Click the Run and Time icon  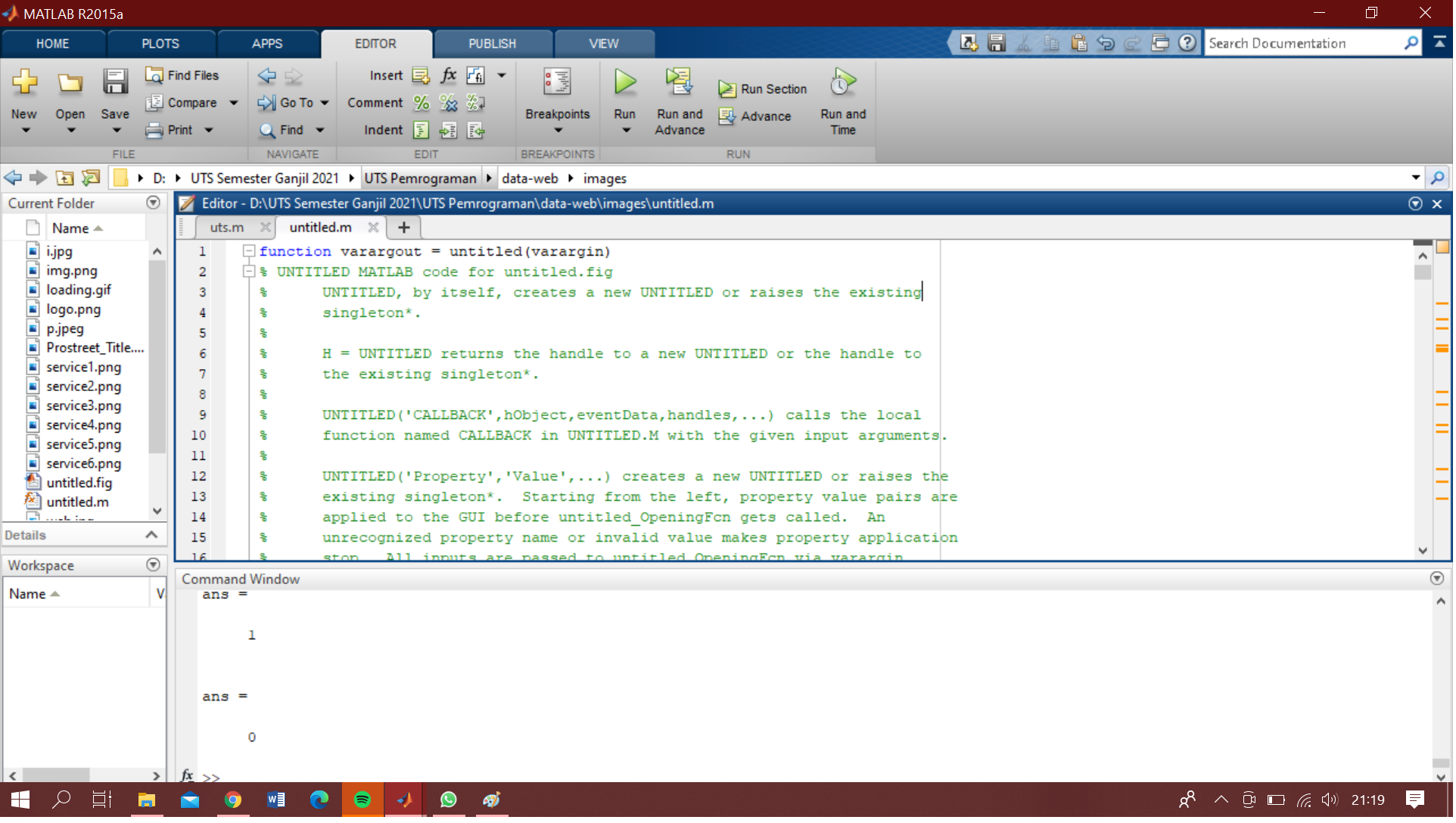pyautogui.click(x=844, y=83)
